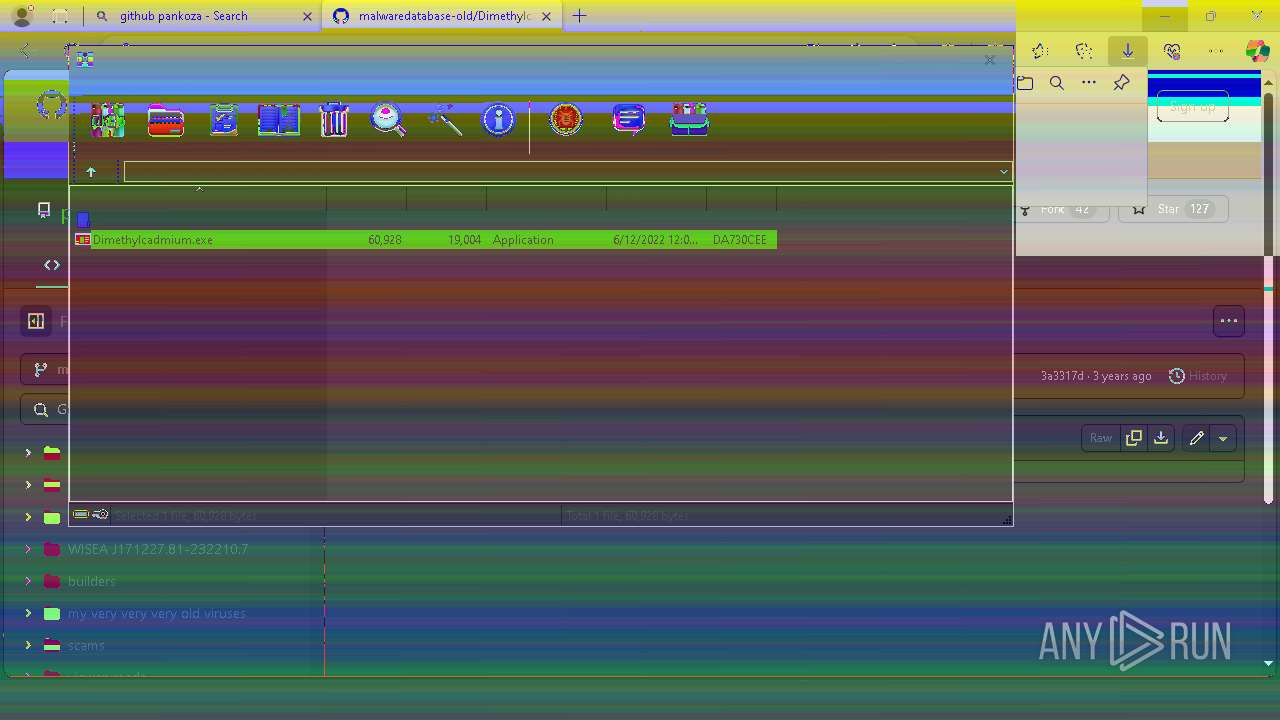Download the raw file icon
The width and height of the screenshot is (1280, 720).
1161,438
